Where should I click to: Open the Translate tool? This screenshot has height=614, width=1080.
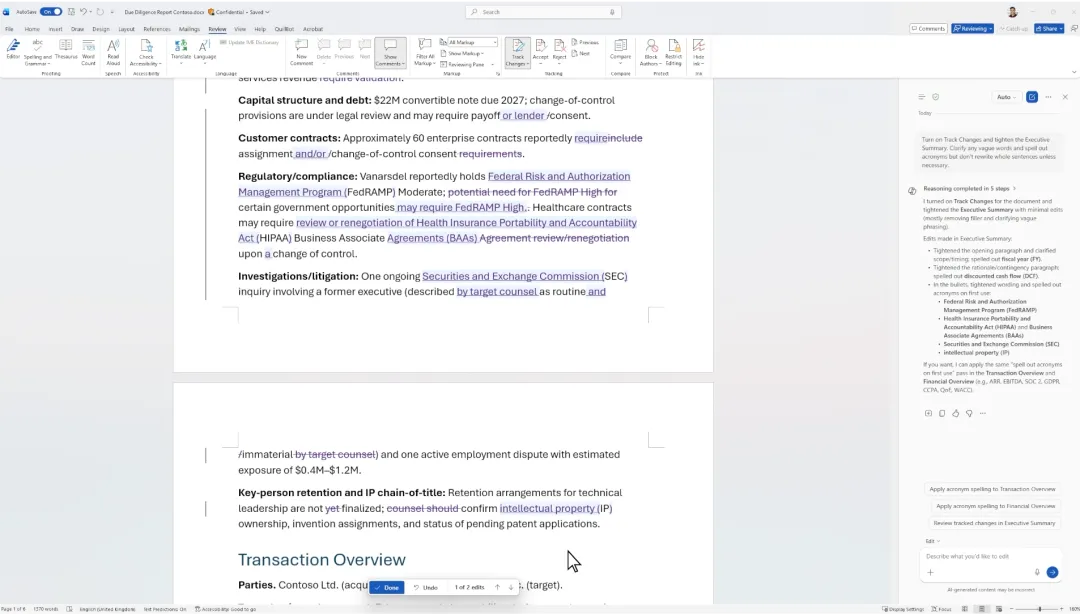(180, 50)
